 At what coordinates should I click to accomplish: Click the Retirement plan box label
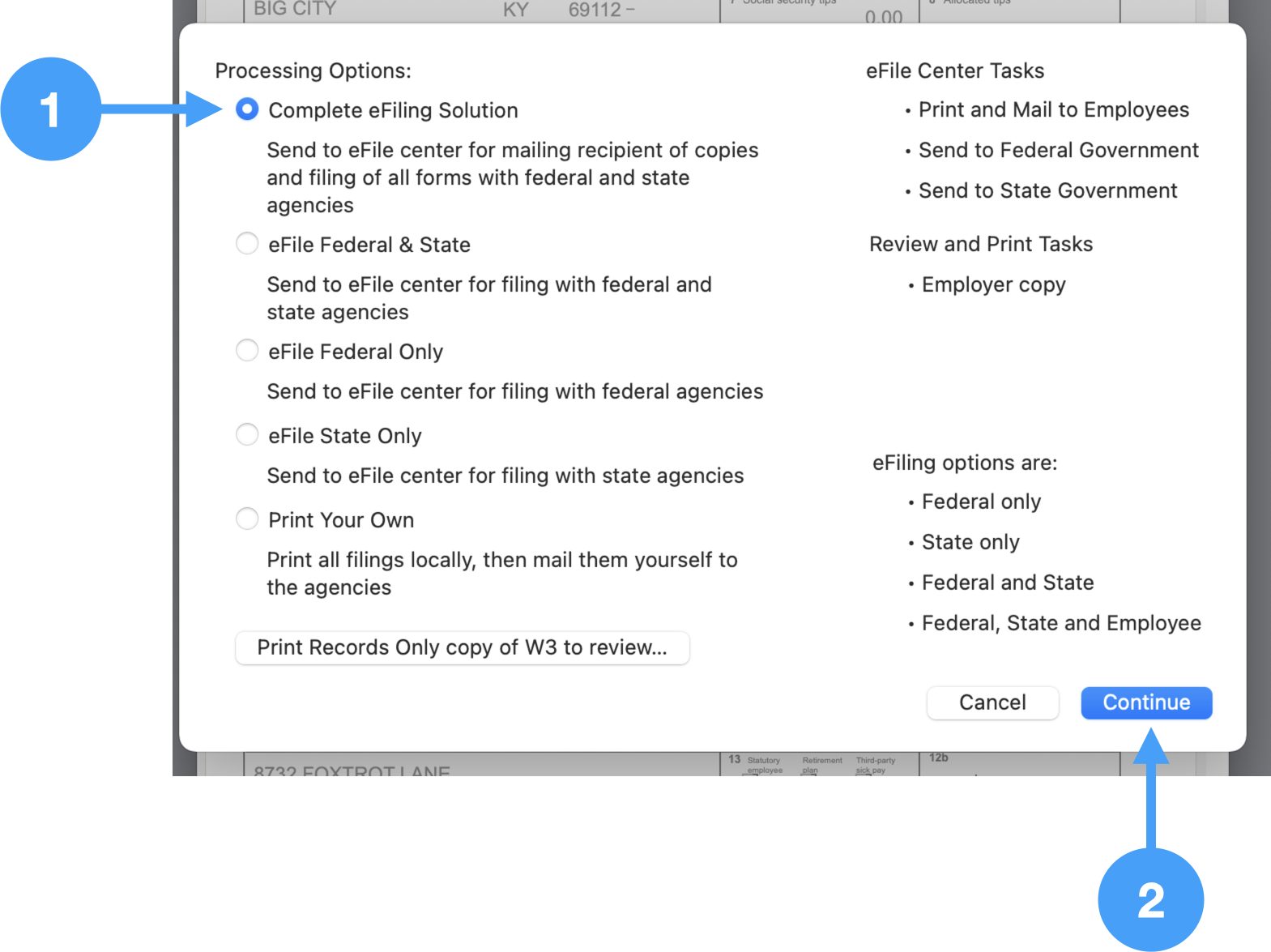[821, 765]
